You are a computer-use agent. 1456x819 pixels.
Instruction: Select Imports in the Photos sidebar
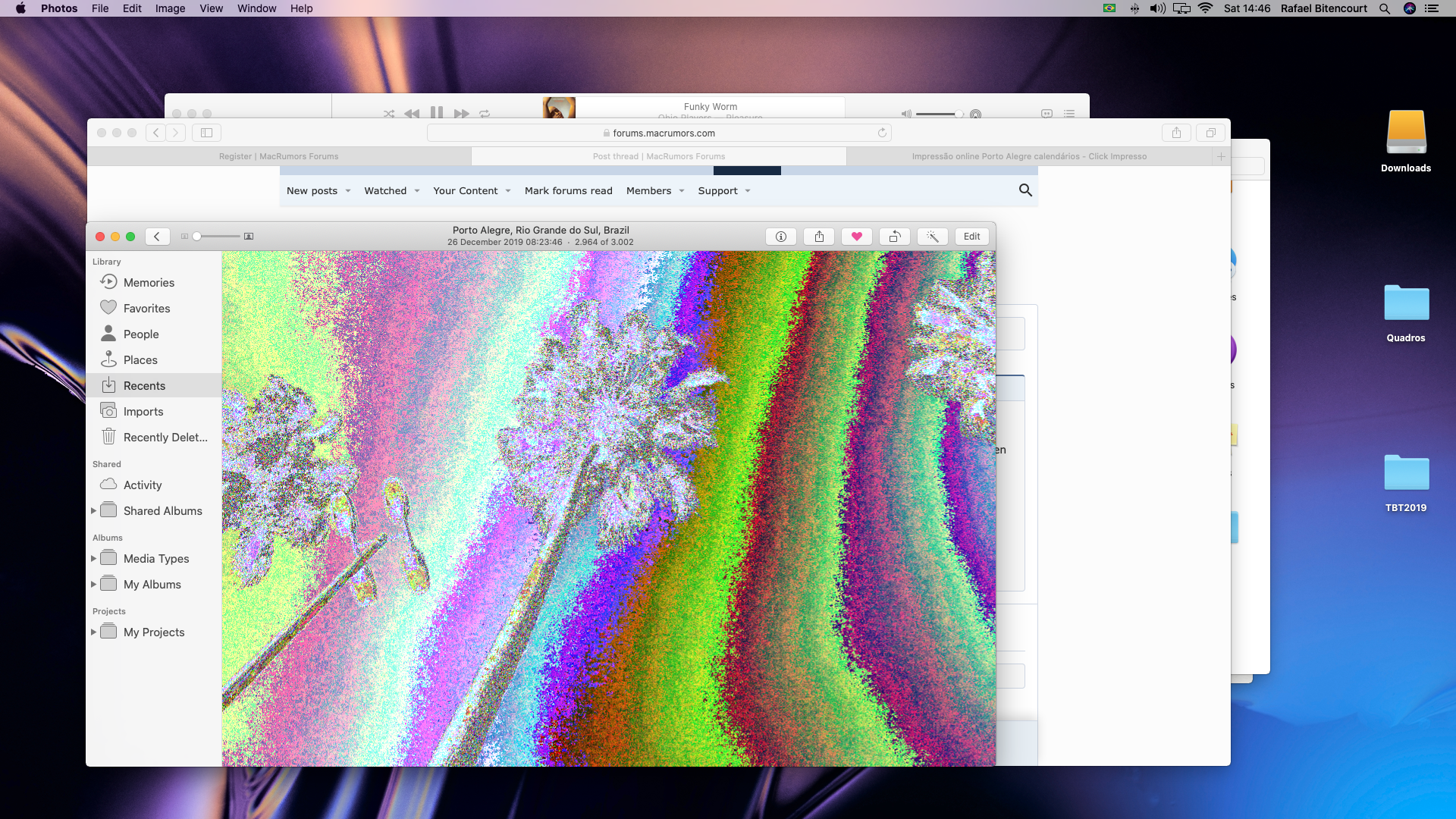pyautogui.click(x=143, y=412)
